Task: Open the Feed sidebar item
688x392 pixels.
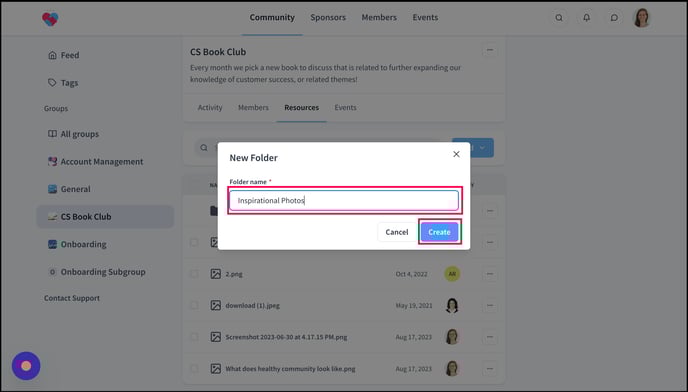Action: [105, 55]
